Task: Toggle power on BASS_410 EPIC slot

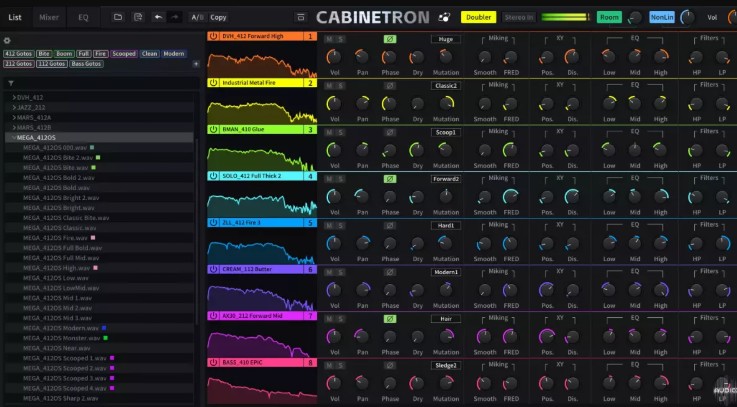Action: [x=213, y=362]
